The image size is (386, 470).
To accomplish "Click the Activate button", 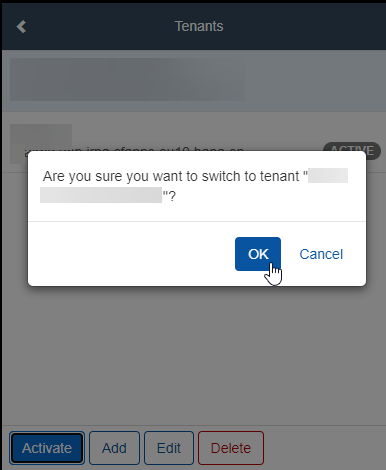I will click(x=47, y=448).
